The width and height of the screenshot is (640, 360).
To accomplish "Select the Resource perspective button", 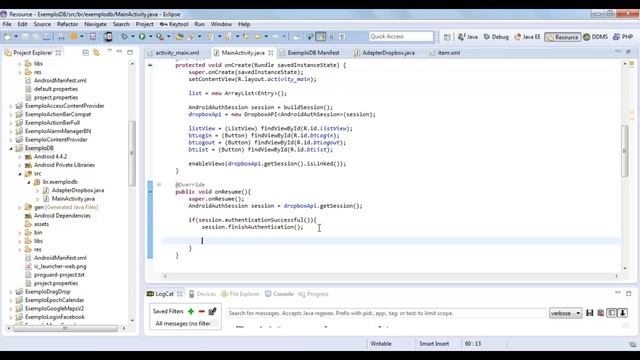I will click(563, 37).
